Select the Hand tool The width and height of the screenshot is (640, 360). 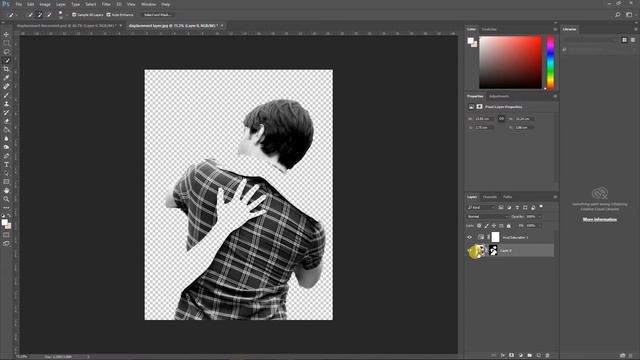(x=6, y=191)
